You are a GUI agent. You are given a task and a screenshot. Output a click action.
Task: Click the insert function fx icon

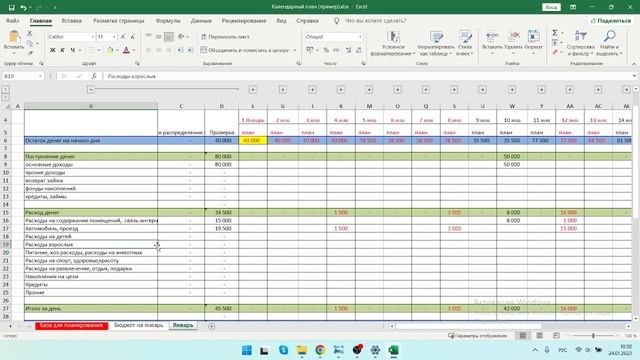point(94,76)
